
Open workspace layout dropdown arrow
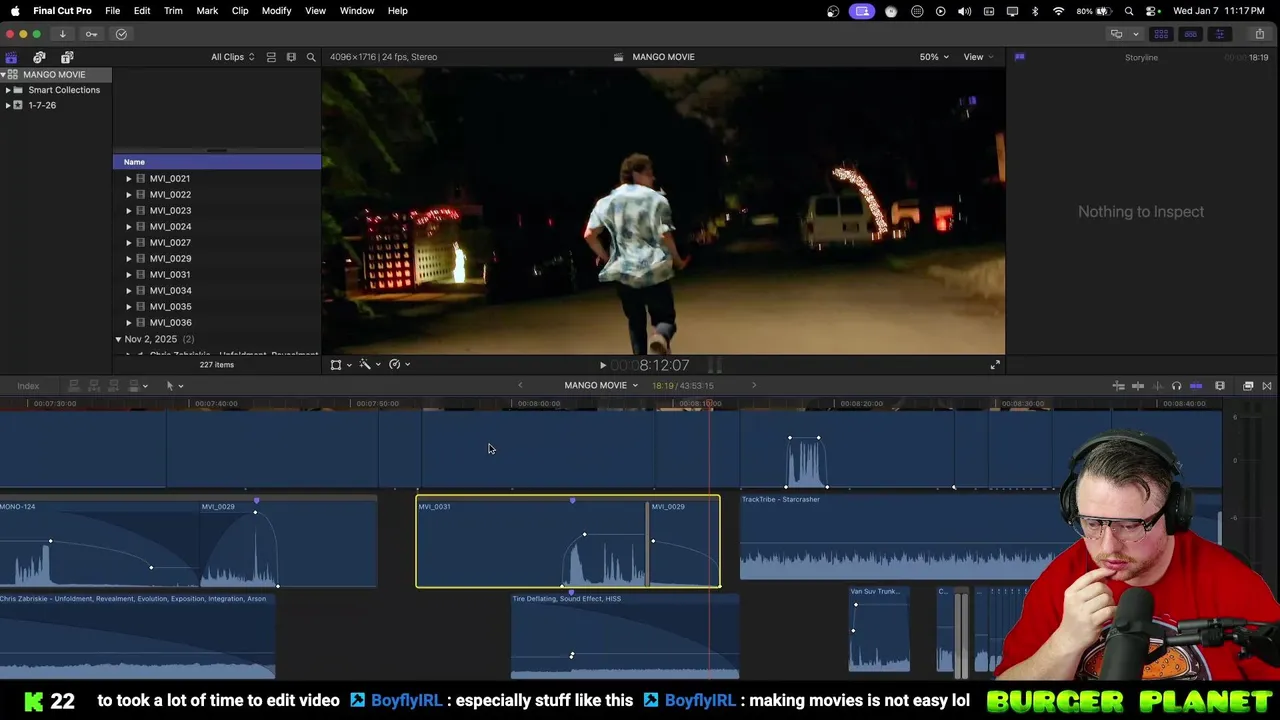click(x=1135, y=34)
